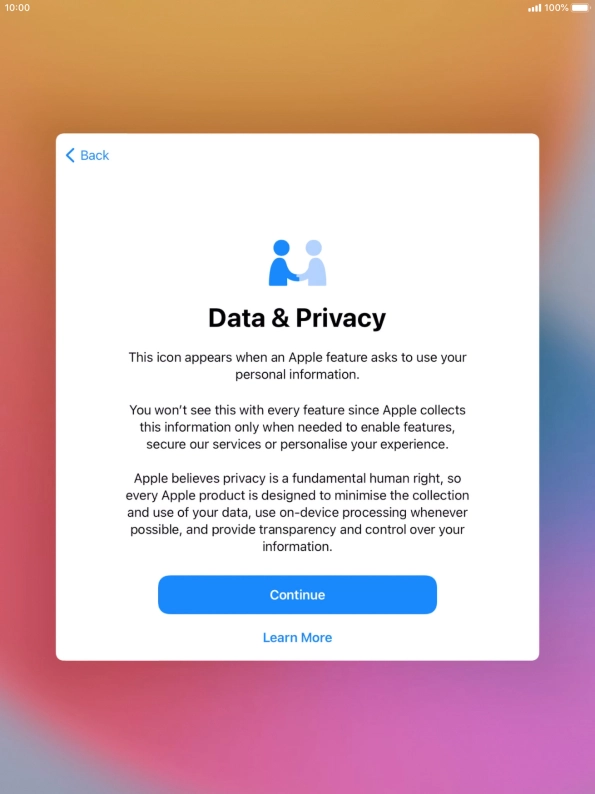Image resolution: width=595 pixels, height=794 pixels.
Task: Click the "This icon appears" paragraph
Action: [x=297, y=366]
